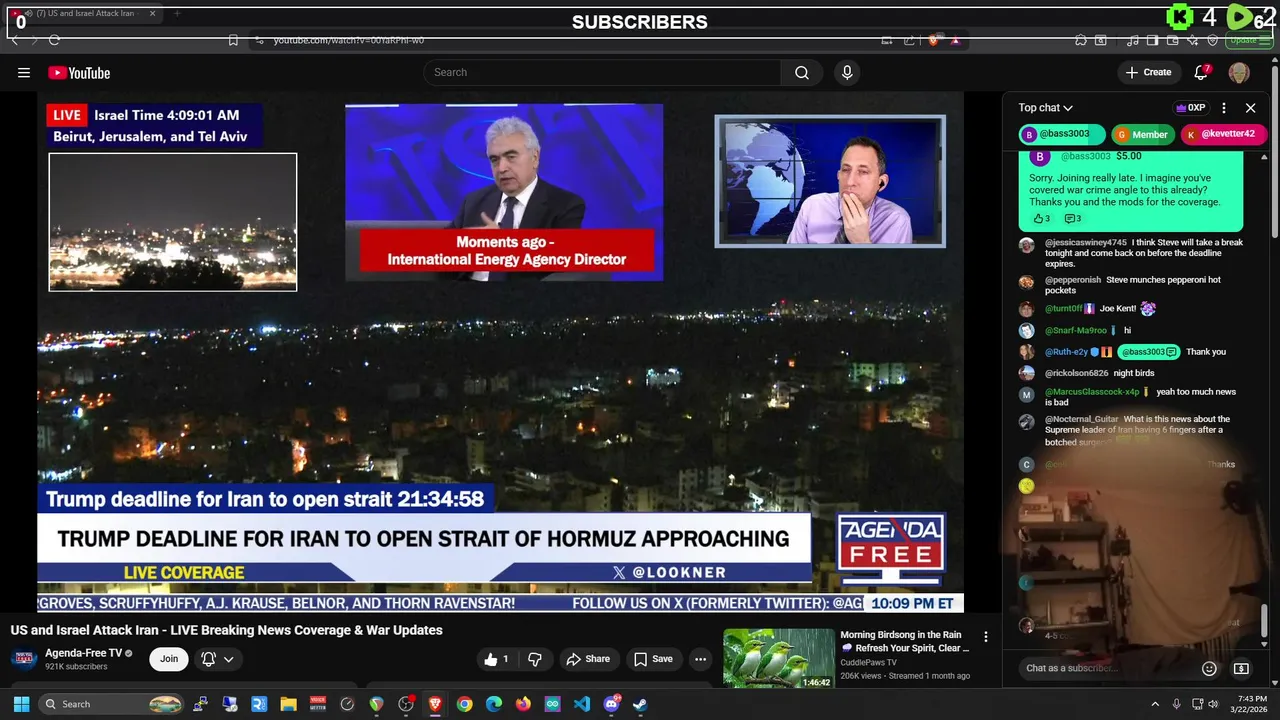Open a new browser tab
This screenshot has height=720, width=1280.
tap(177, 14)
